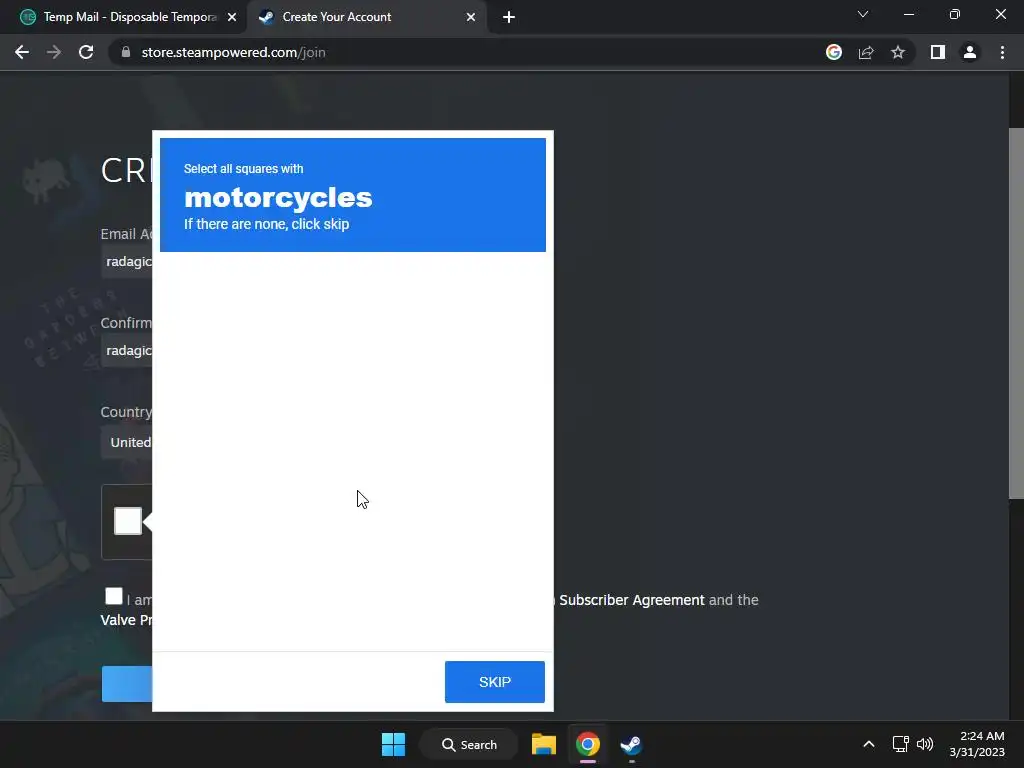Click the Chrome taskbar icon

[x=588, y=744]
